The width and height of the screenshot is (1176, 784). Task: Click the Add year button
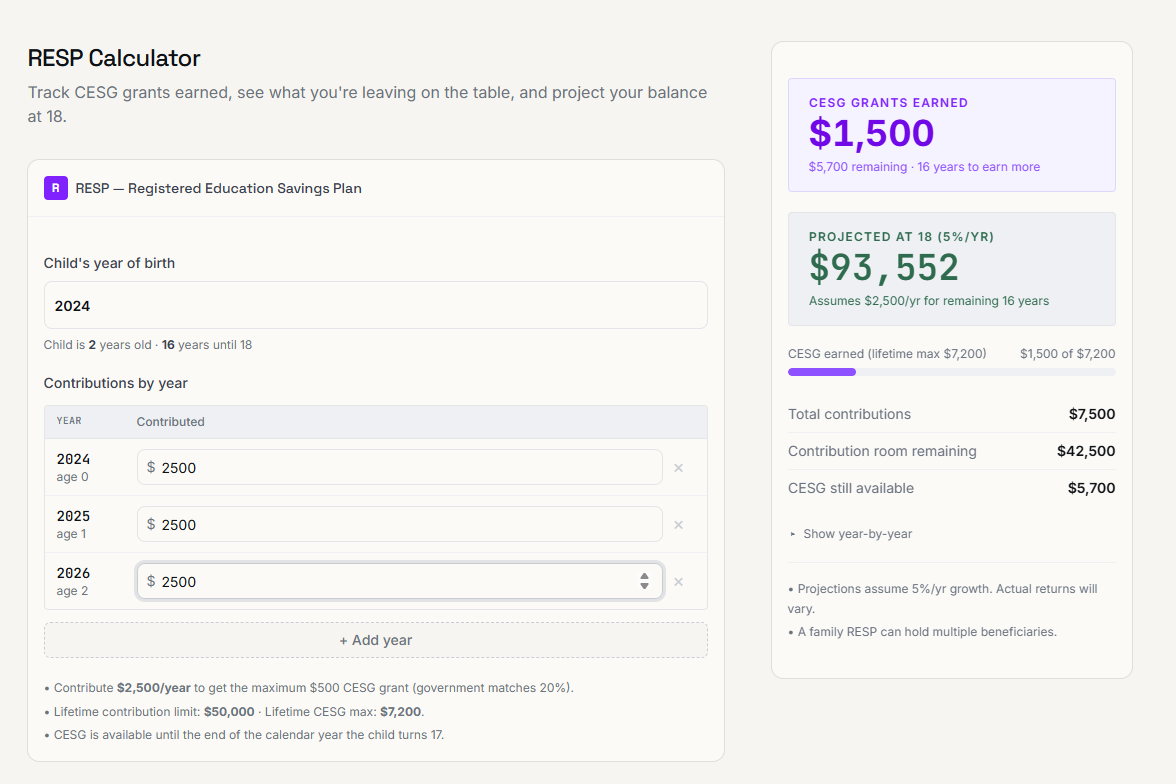(x=376, y=640)
